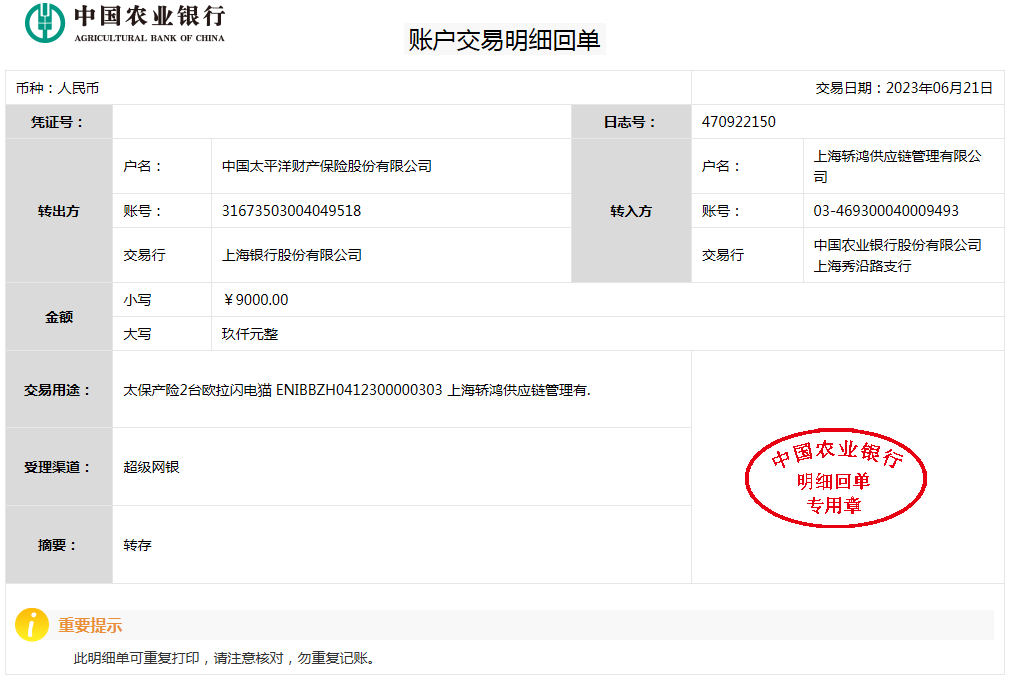
Task: Click the yellow info icon beside 重要提示
Action: pos(32,625)
